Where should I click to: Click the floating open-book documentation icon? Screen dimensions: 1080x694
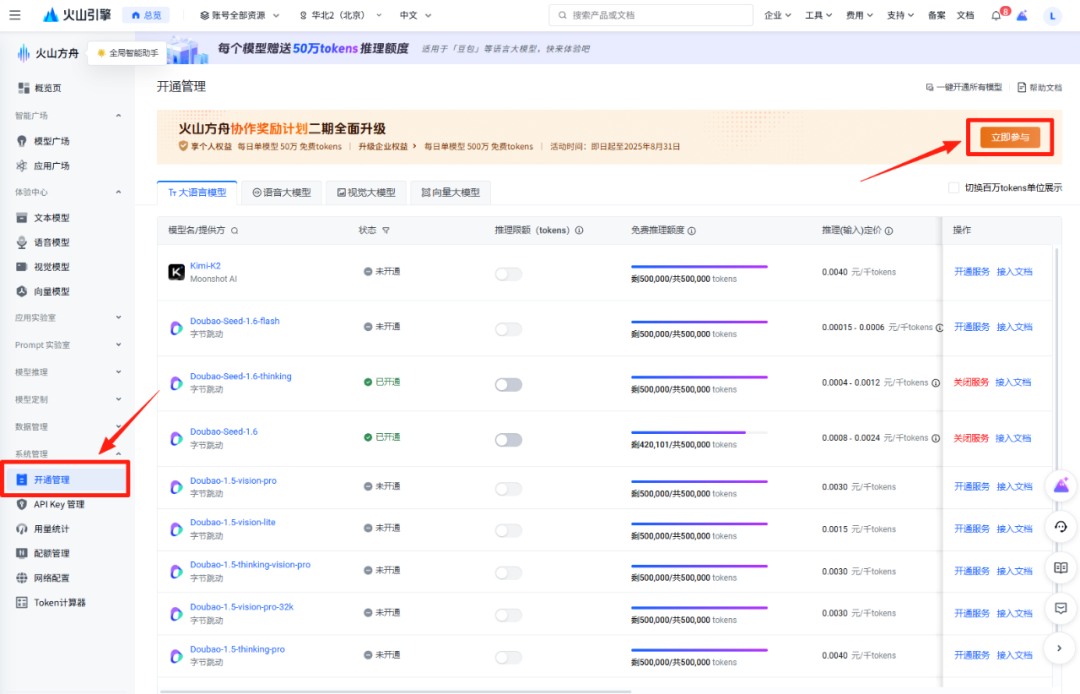pyautogui.click(x=1061, y=567)
